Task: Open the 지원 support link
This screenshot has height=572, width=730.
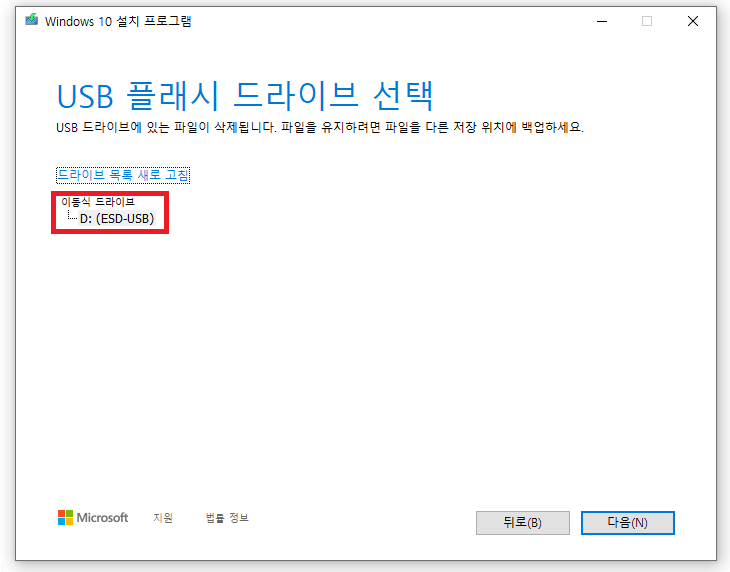Action: click(x=162, y=518)
